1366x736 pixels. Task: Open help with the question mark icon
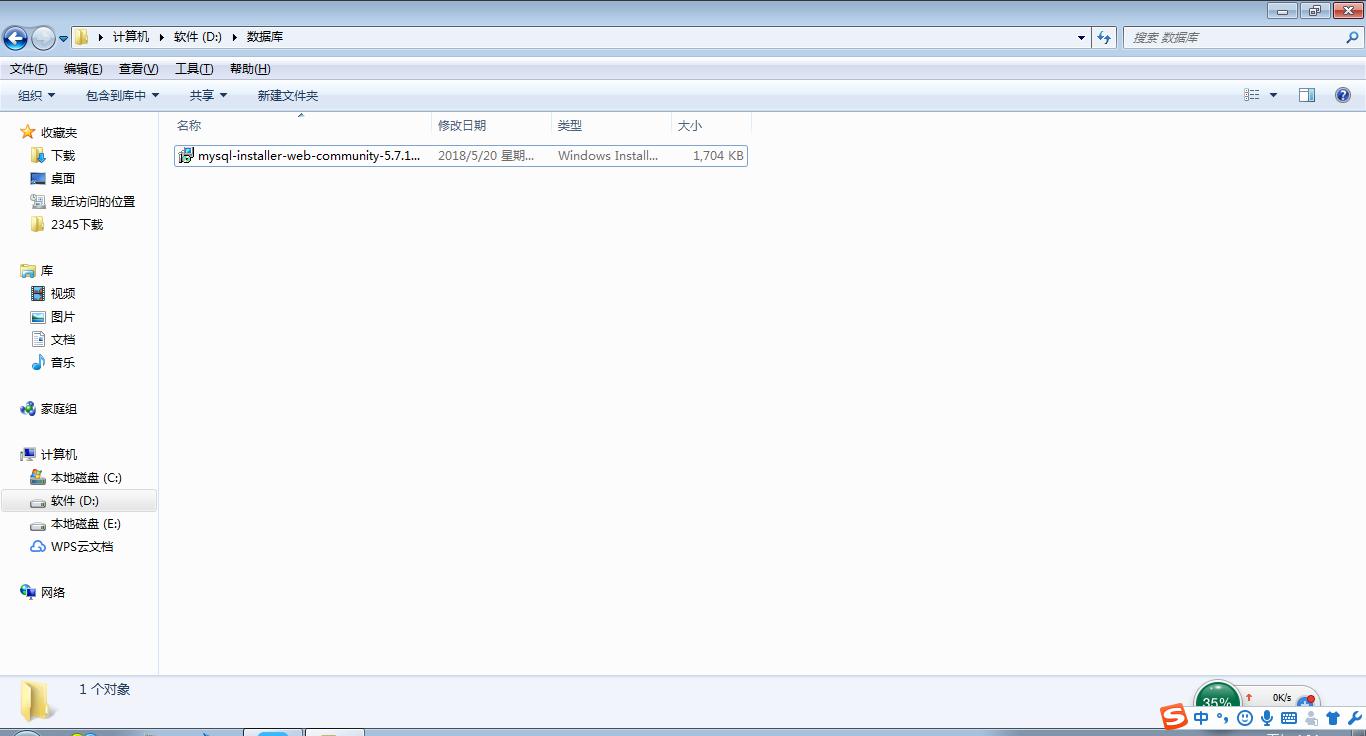tap(1343, 95)
